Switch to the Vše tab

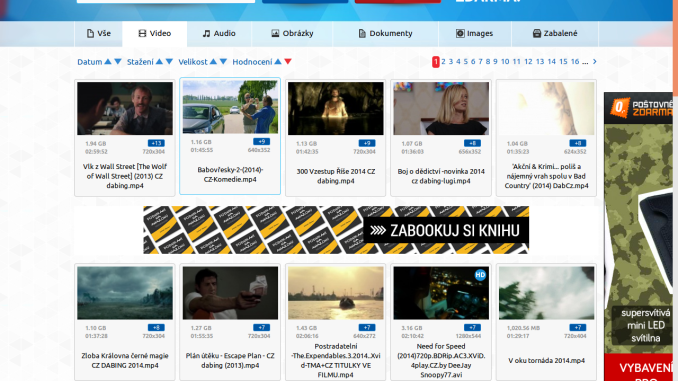[99, 33]
